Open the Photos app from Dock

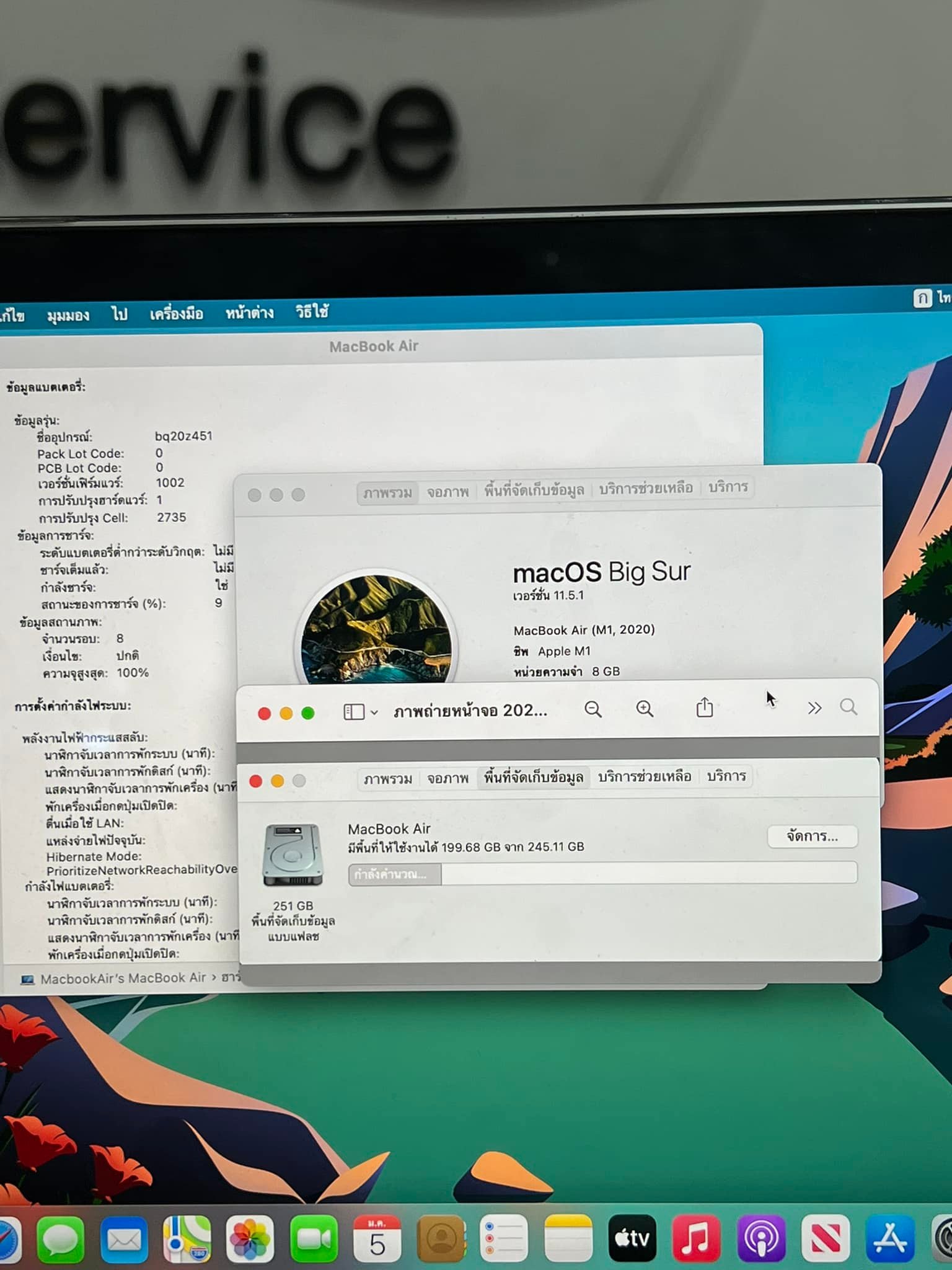pos(250,1239)
